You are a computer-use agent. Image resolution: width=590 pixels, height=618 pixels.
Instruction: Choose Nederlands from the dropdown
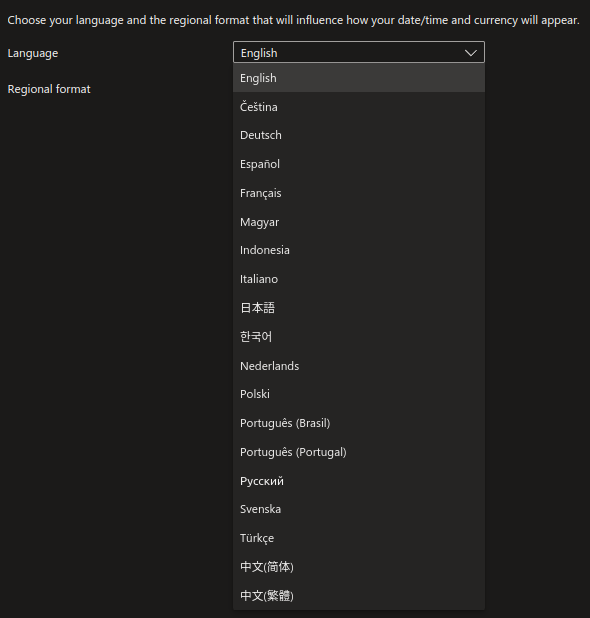(x=359, y=366)
